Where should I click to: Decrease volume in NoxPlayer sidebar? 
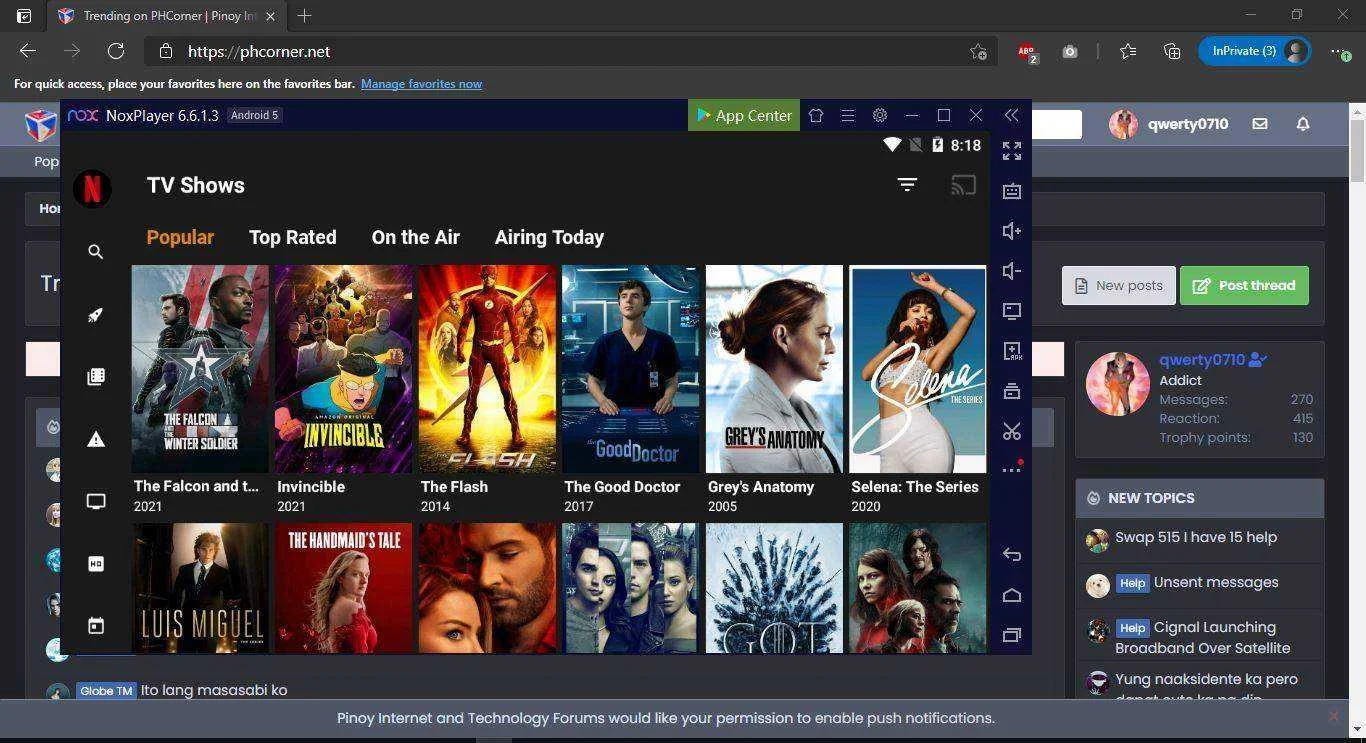point(1012,271)
